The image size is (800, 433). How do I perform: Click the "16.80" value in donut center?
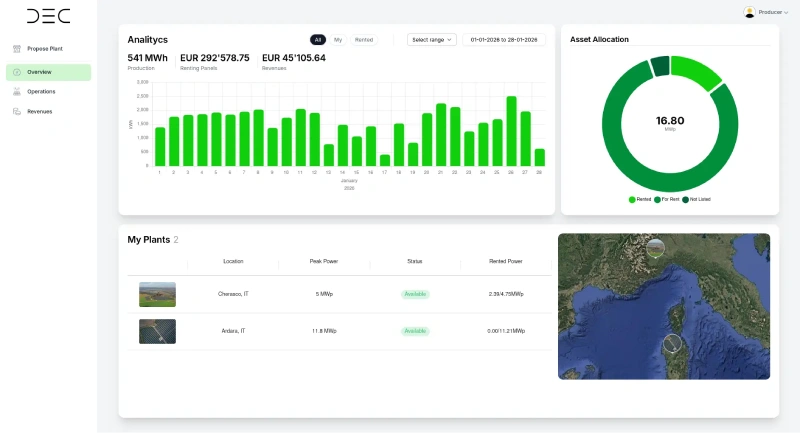tap(670, 121)
